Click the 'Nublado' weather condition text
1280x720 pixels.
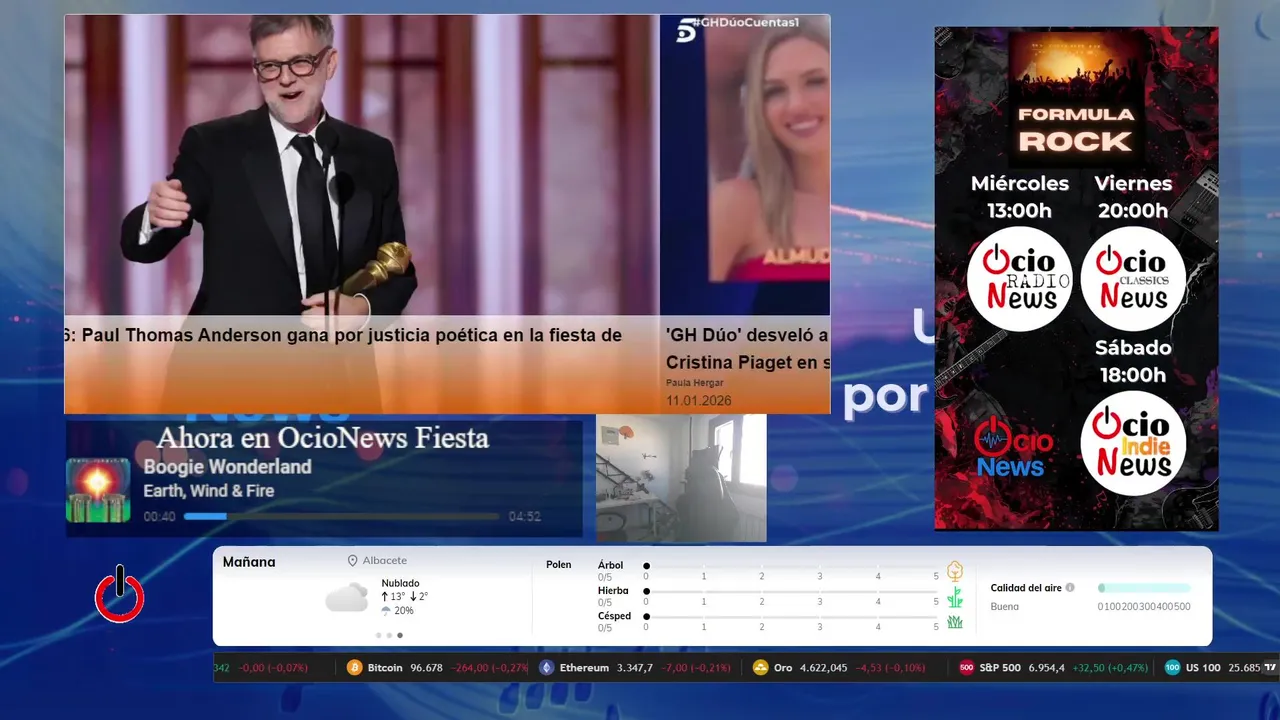tap(400, 583)
